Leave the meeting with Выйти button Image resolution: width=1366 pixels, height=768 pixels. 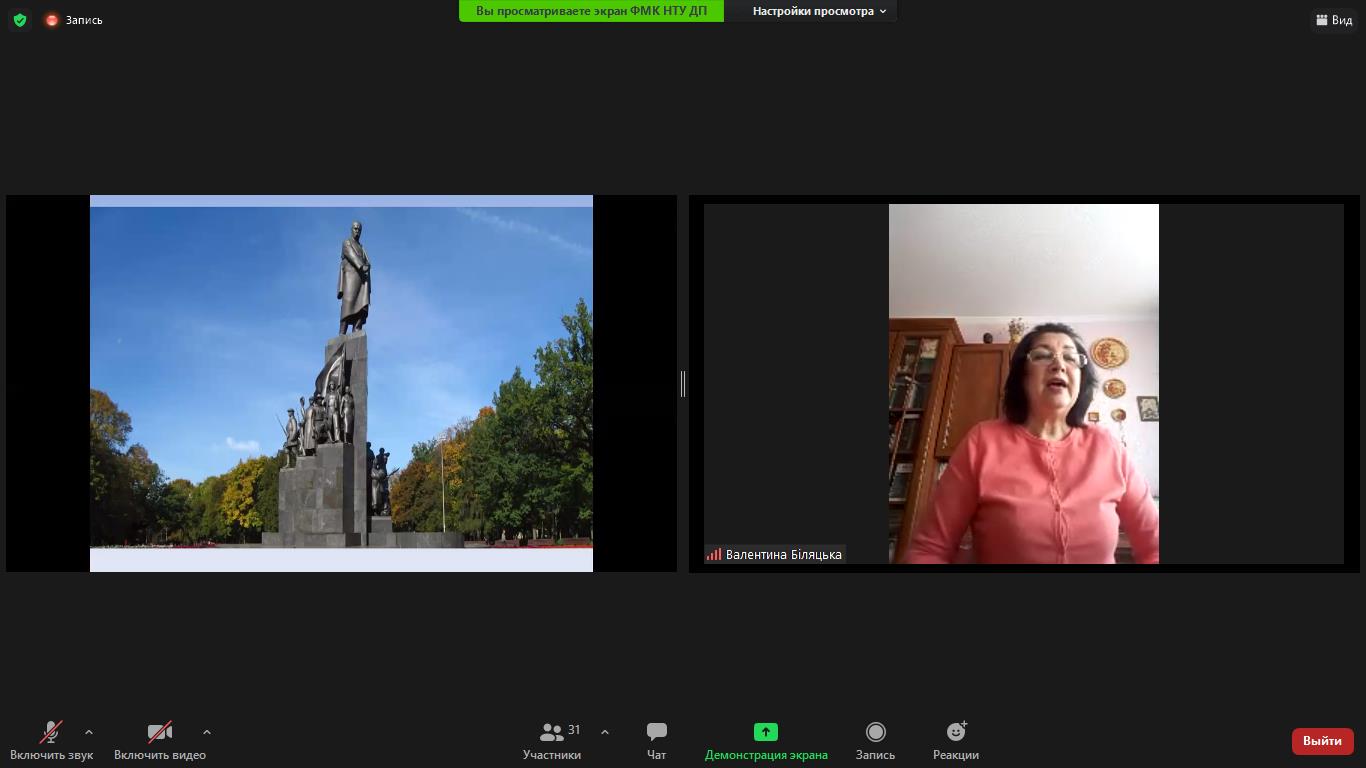click(x=1322, y=741)
